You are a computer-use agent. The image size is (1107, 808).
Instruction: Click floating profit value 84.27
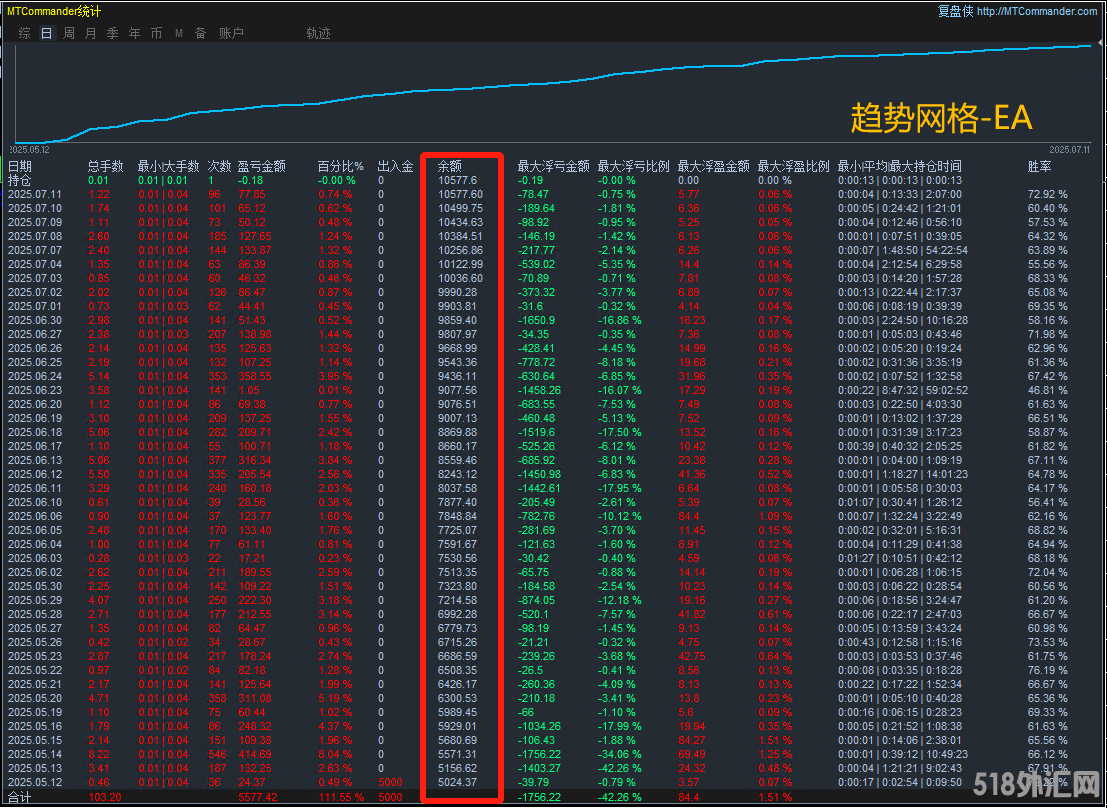(691, 740)
